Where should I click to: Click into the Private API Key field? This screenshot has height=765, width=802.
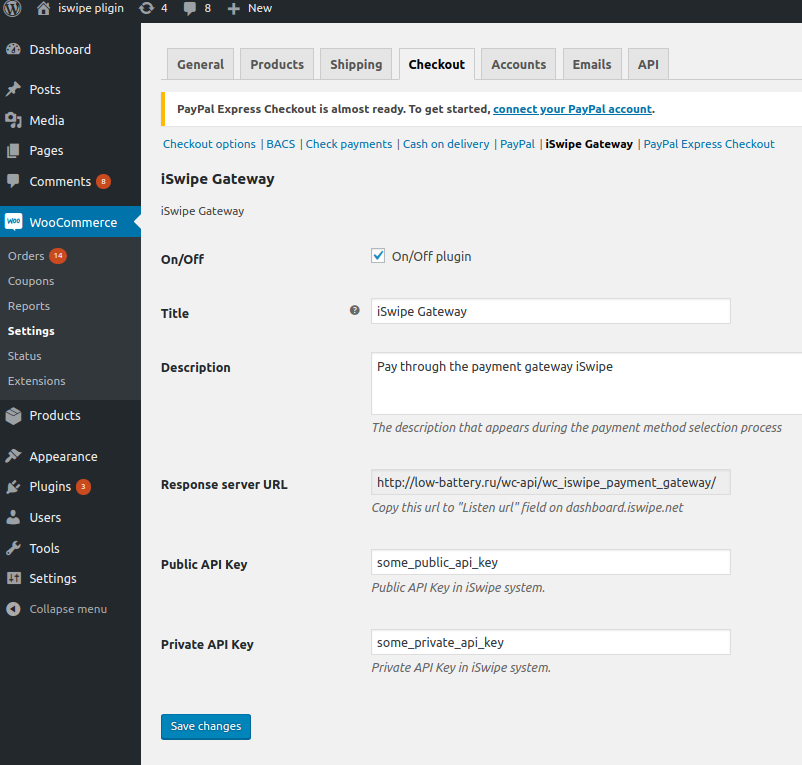click(x=551, y=642)
